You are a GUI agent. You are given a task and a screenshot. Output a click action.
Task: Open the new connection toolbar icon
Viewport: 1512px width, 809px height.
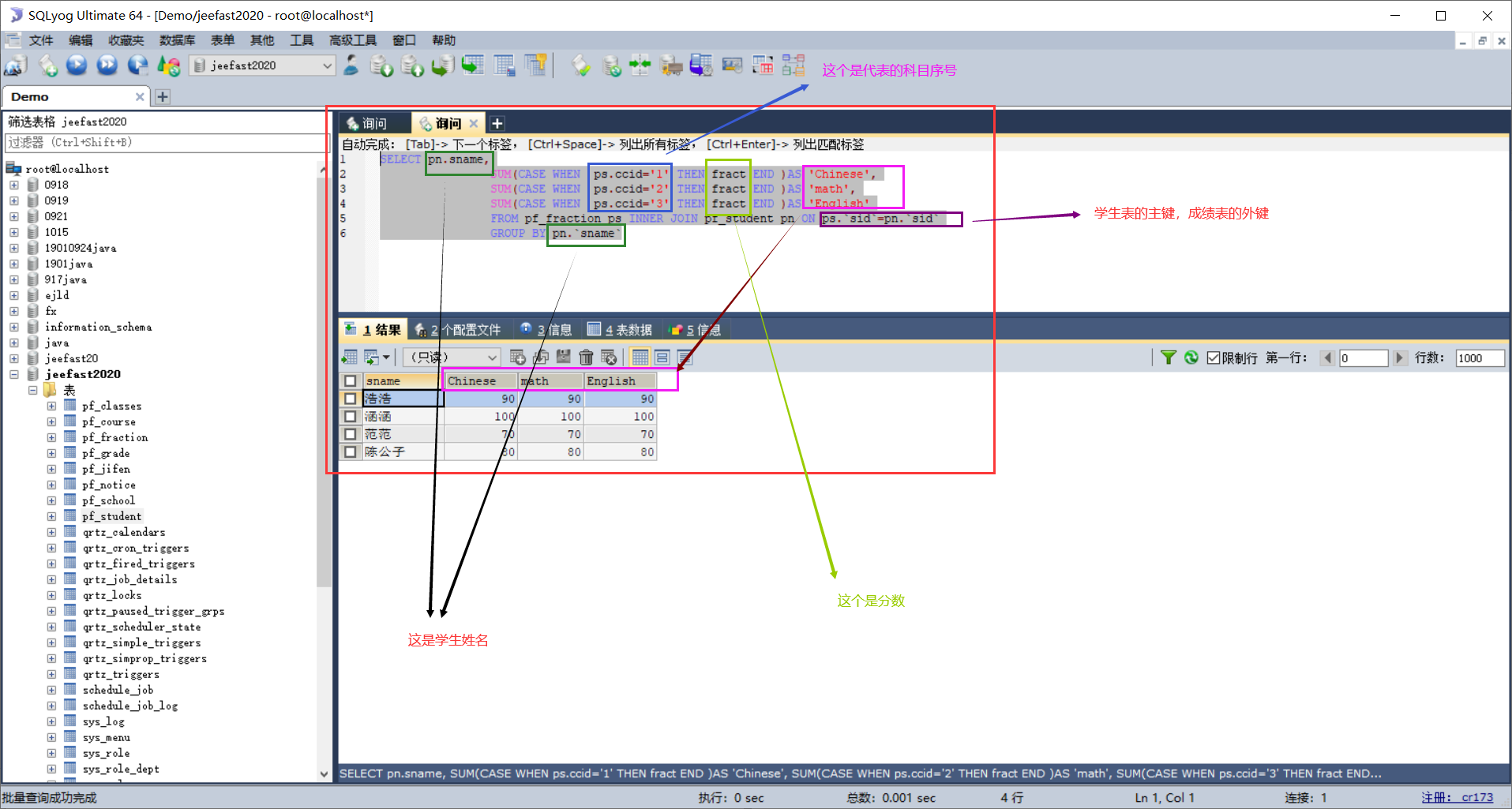(15, 66)
